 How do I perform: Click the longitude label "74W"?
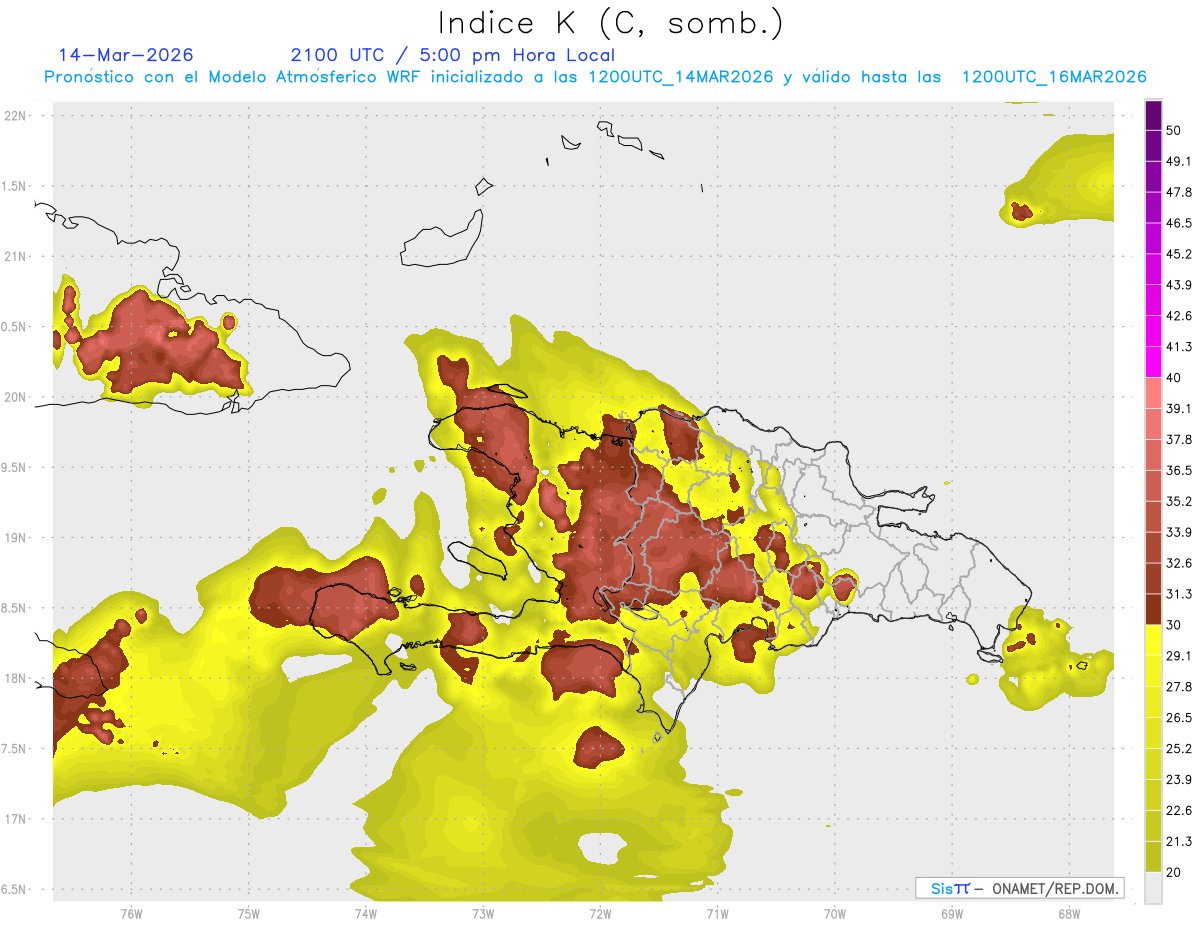[x=366, y=913]
